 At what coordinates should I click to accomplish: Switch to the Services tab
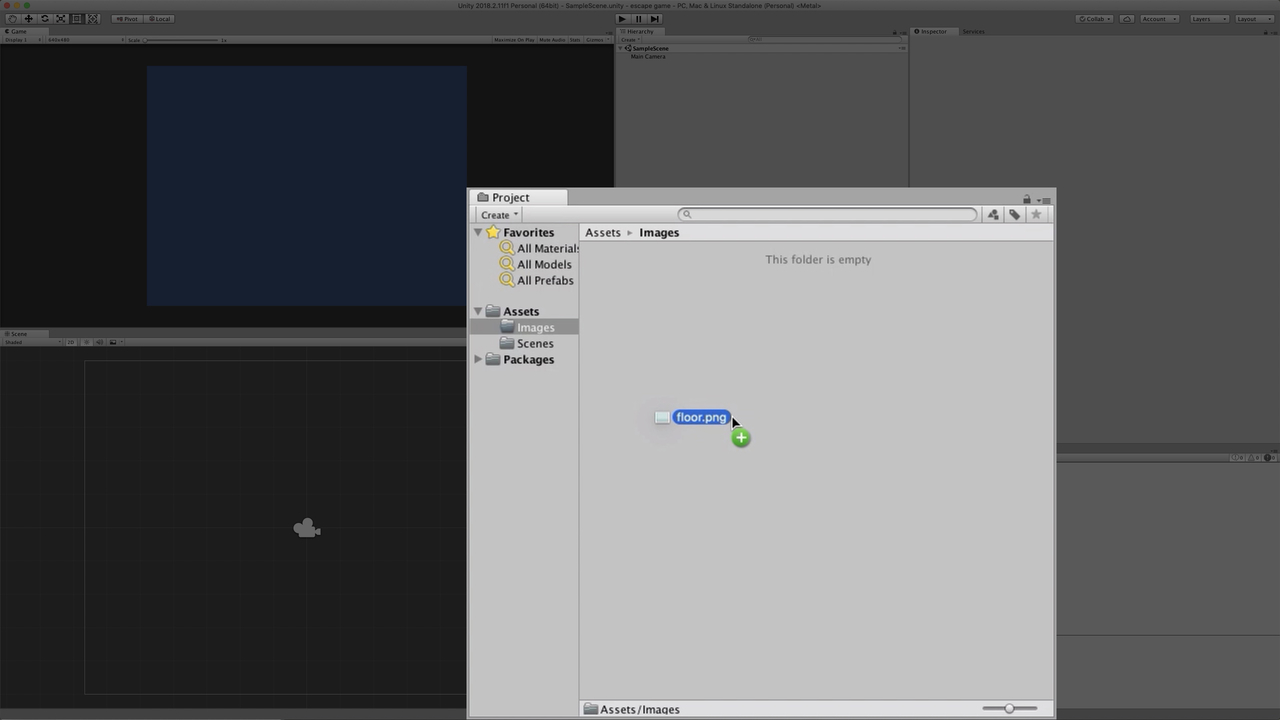[973, 32]
